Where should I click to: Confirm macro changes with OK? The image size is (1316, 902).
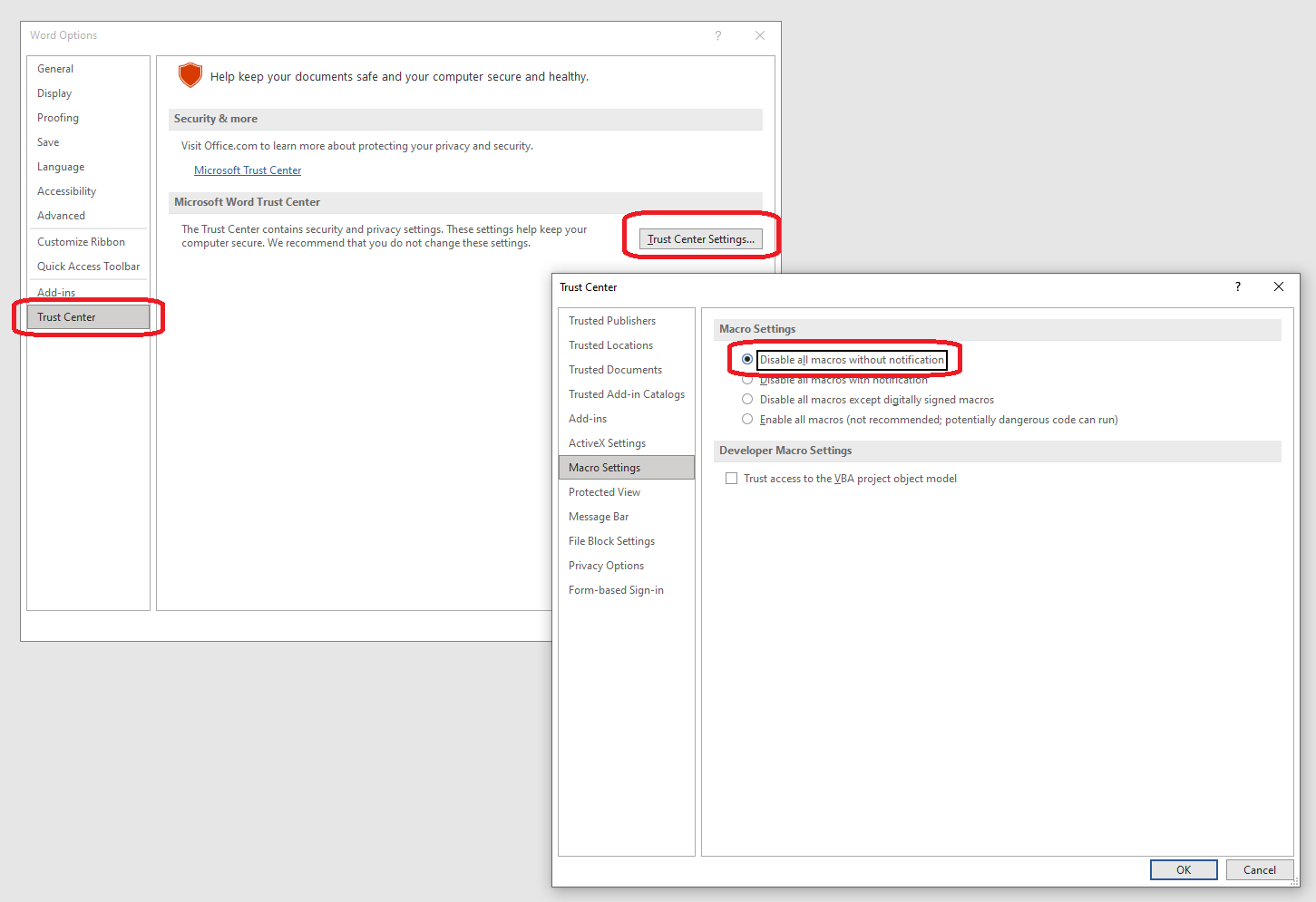[x=1184, y=869]
